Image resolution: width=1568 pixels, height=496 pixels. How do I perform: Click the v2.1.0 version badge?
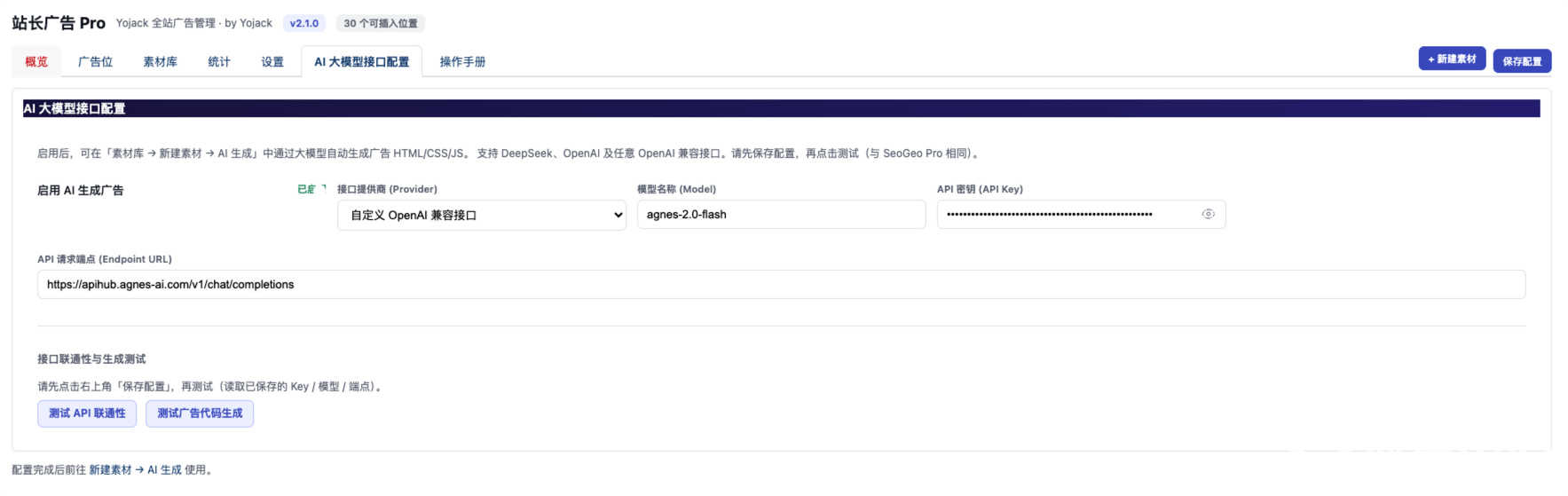coord(304,23)
